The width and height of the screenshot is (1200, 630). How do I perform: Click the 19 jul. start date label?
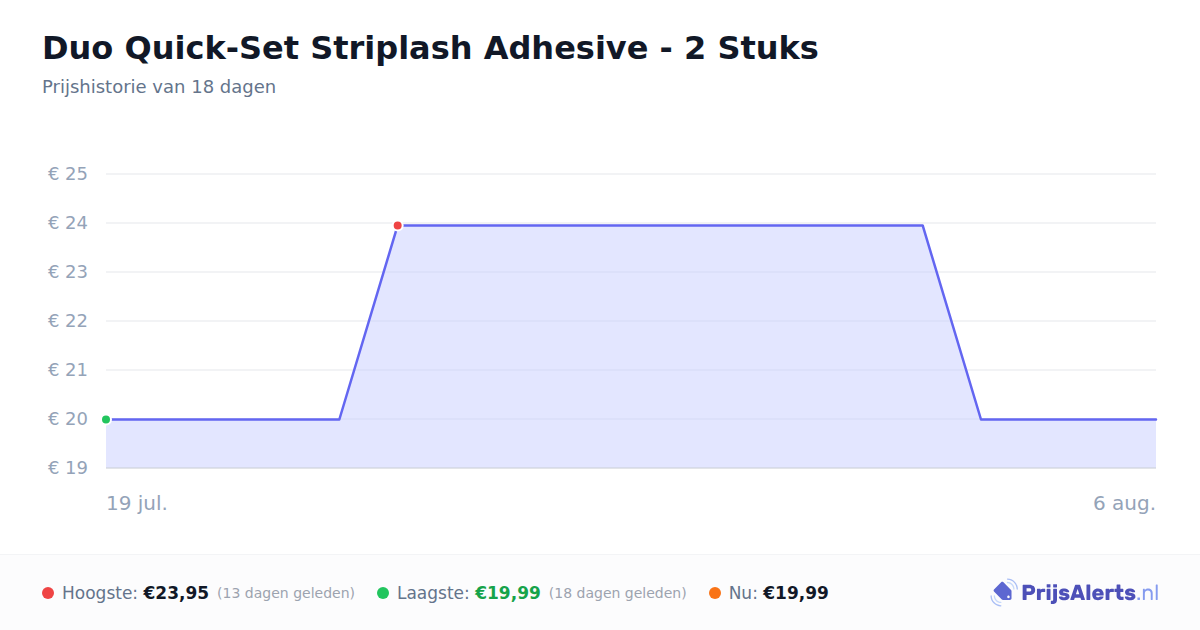[137, 503]
